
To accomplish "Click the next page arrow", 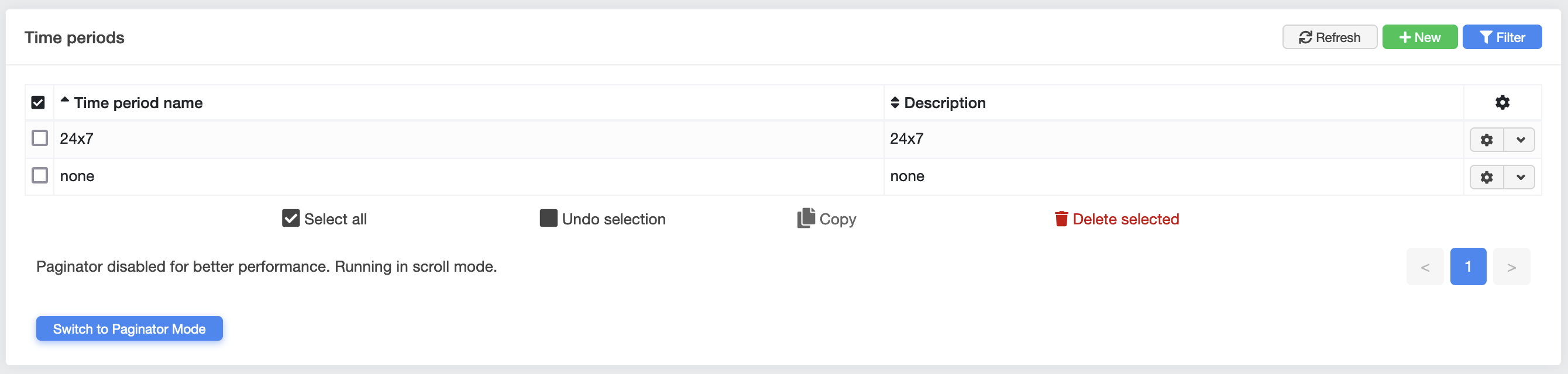I will click(1511, 266).
